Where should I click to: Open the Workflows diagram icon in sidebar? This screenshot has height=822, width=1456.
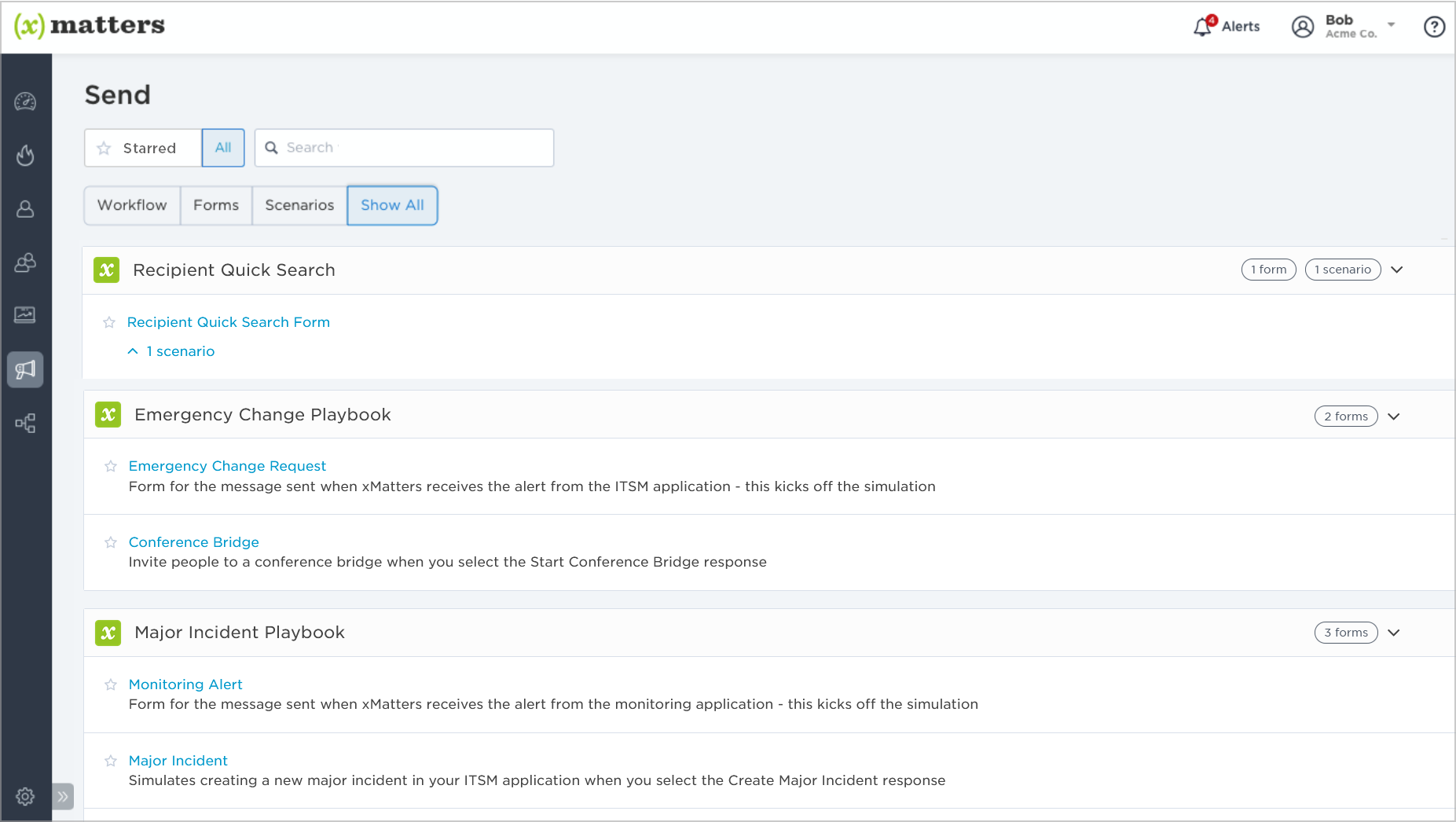point(25,424)
